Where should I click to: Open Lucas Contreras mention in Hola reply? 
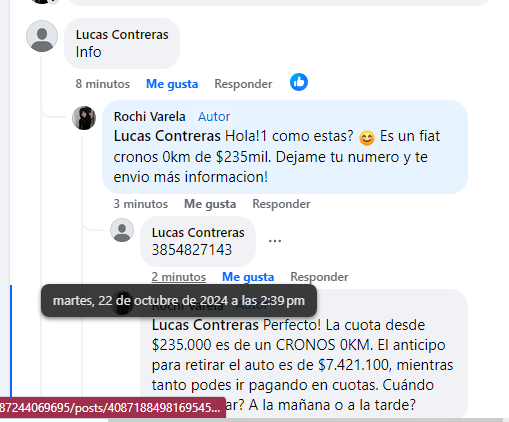pos(167,136)
